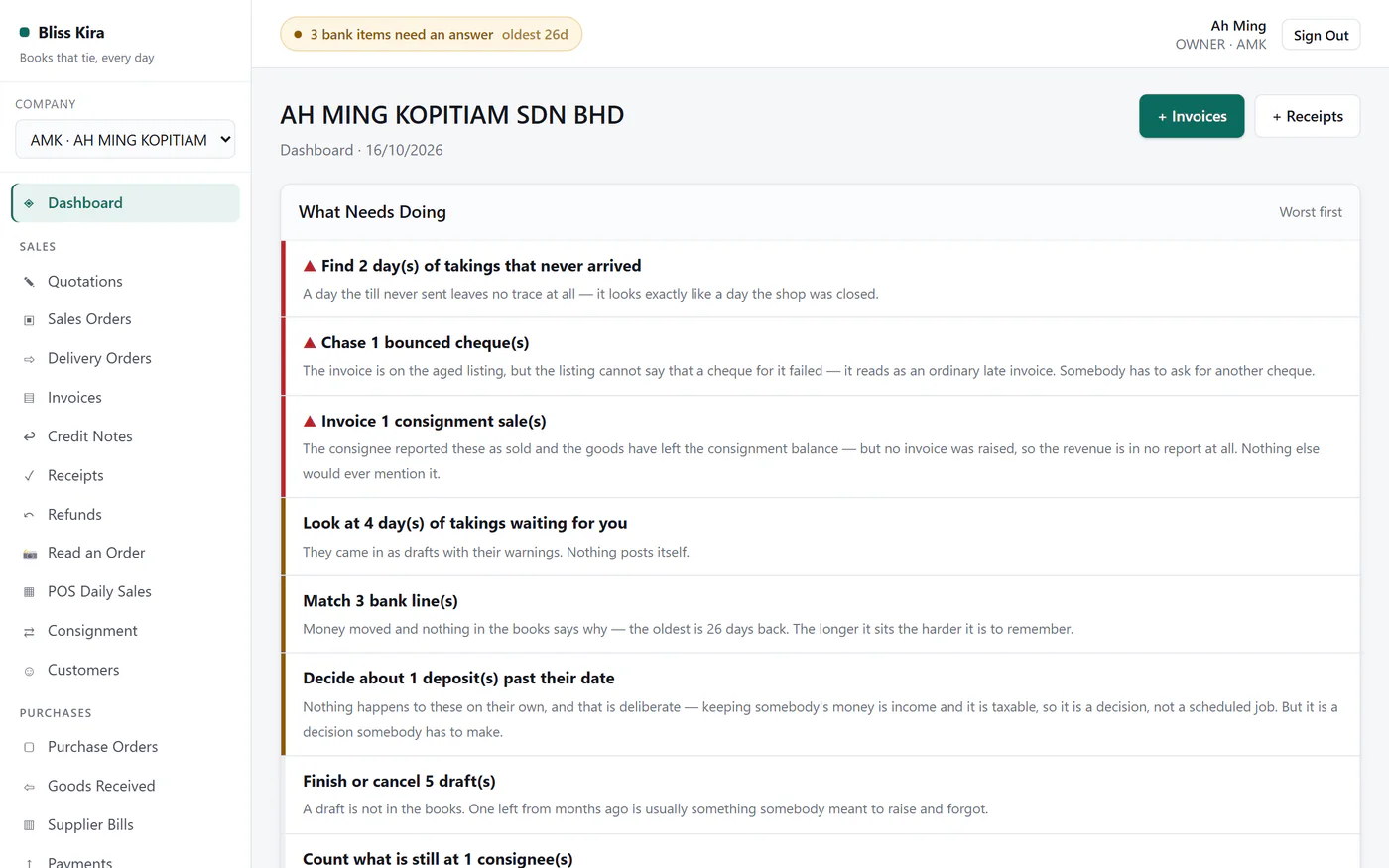Open 'Find 2 day(s) of takings' task
This screenshot has height=868, width=1389.
click(821, 279)
